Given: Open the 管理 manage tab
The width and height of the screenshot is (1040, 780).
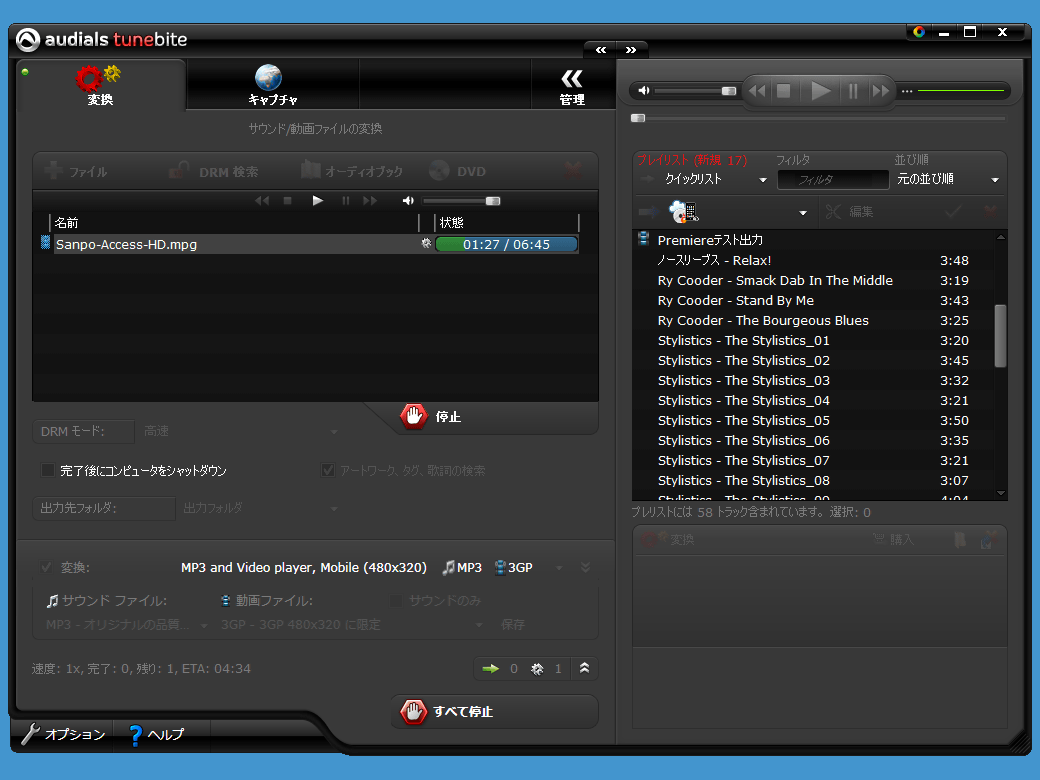Looking at the screenshot, I should tap(571, 86).
